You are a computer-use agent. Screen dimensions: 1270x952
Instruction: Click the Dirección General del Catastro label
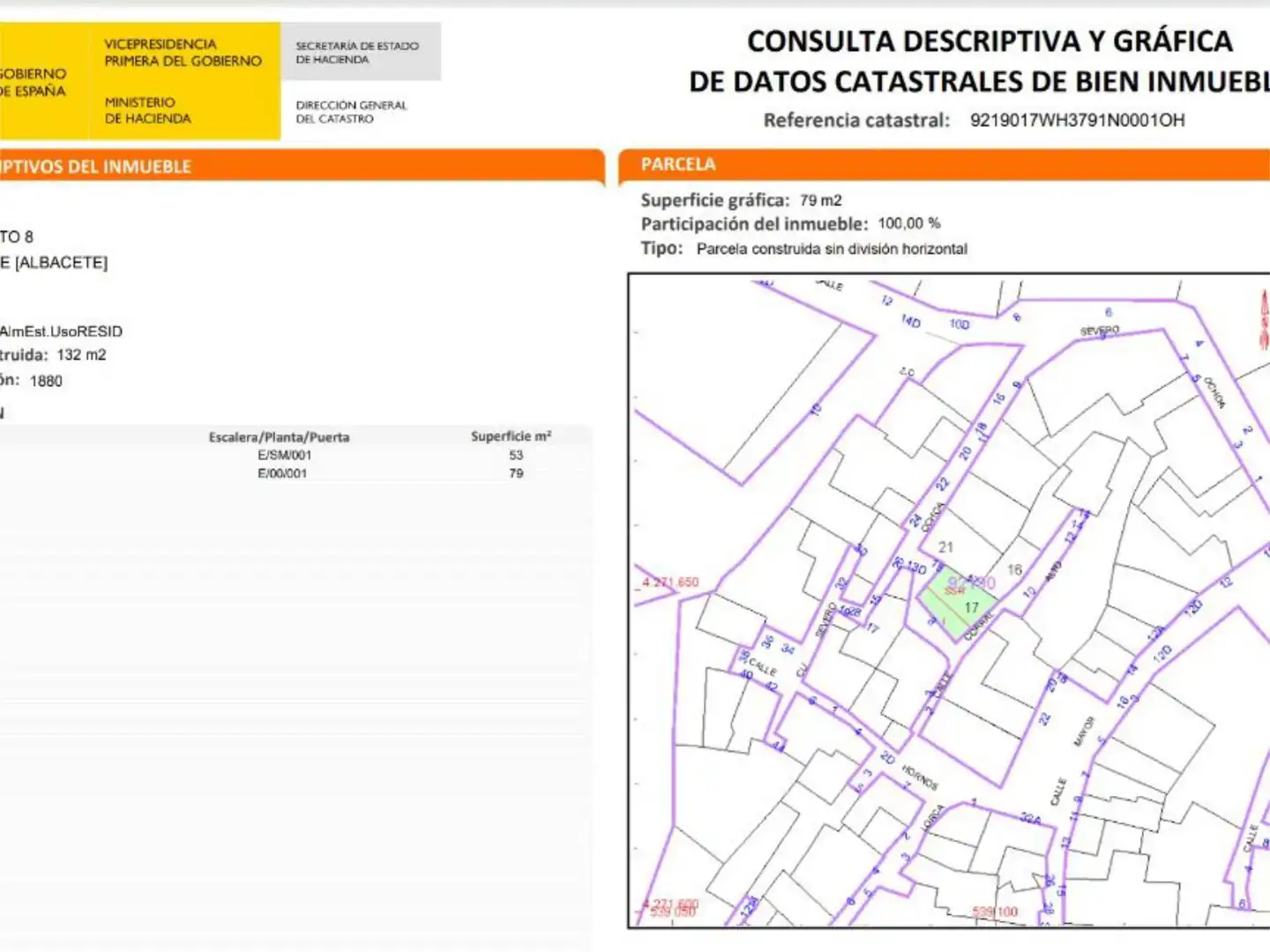[351, 112]
